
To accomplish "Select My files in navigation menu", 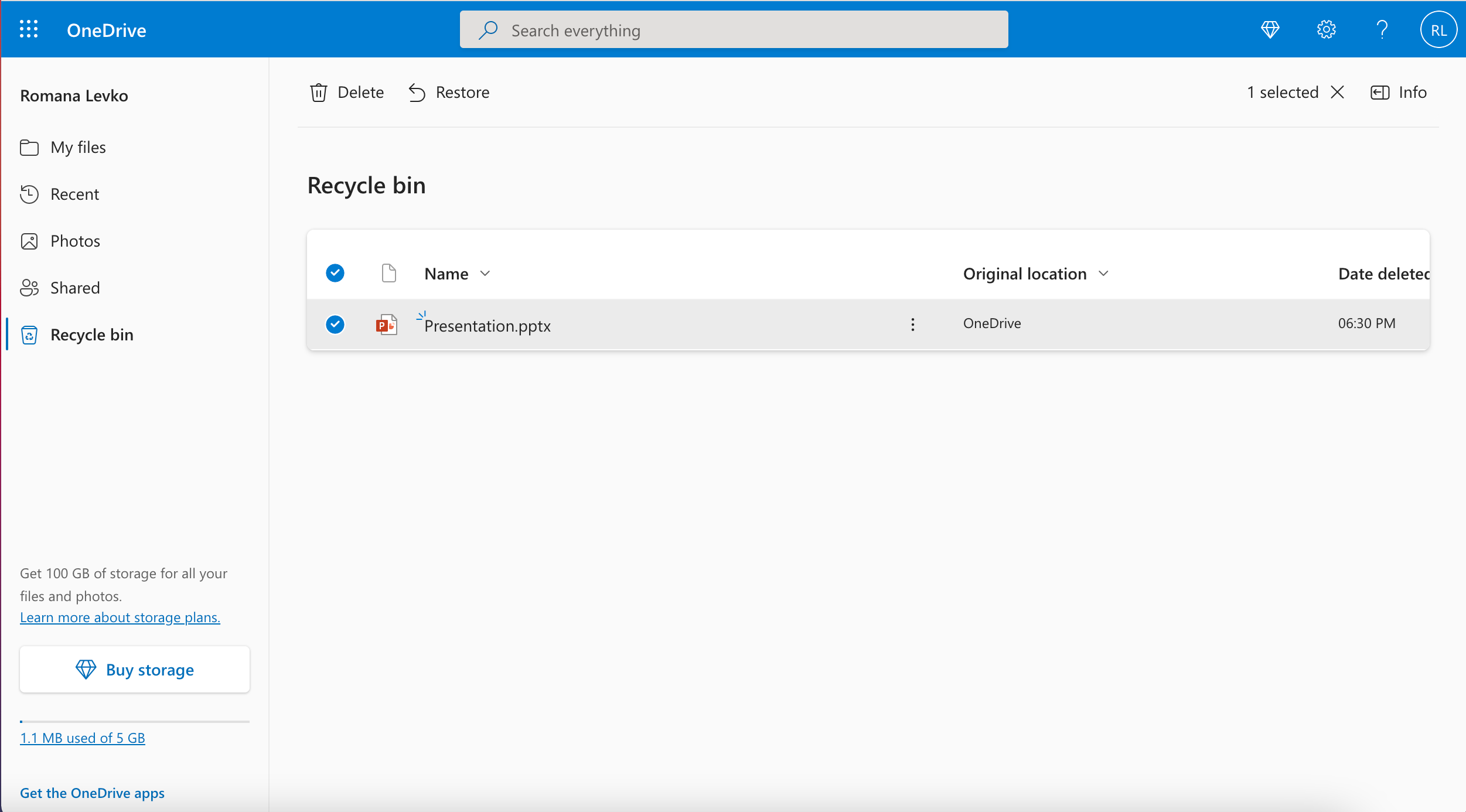I will pyautogui.click(x=78, y=147).
